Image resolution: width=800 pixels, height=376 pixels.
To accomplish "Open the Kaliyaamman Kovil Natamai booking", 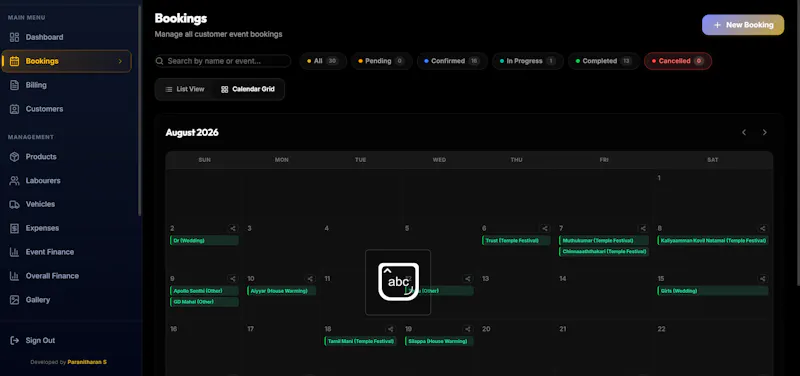I will pyautogui.click(x=713, y=240).
